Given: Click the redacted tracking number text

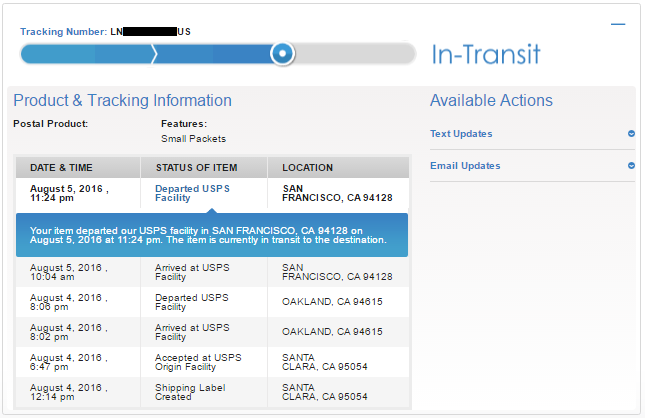Looking at the screenshot, I should coord(150,32).
